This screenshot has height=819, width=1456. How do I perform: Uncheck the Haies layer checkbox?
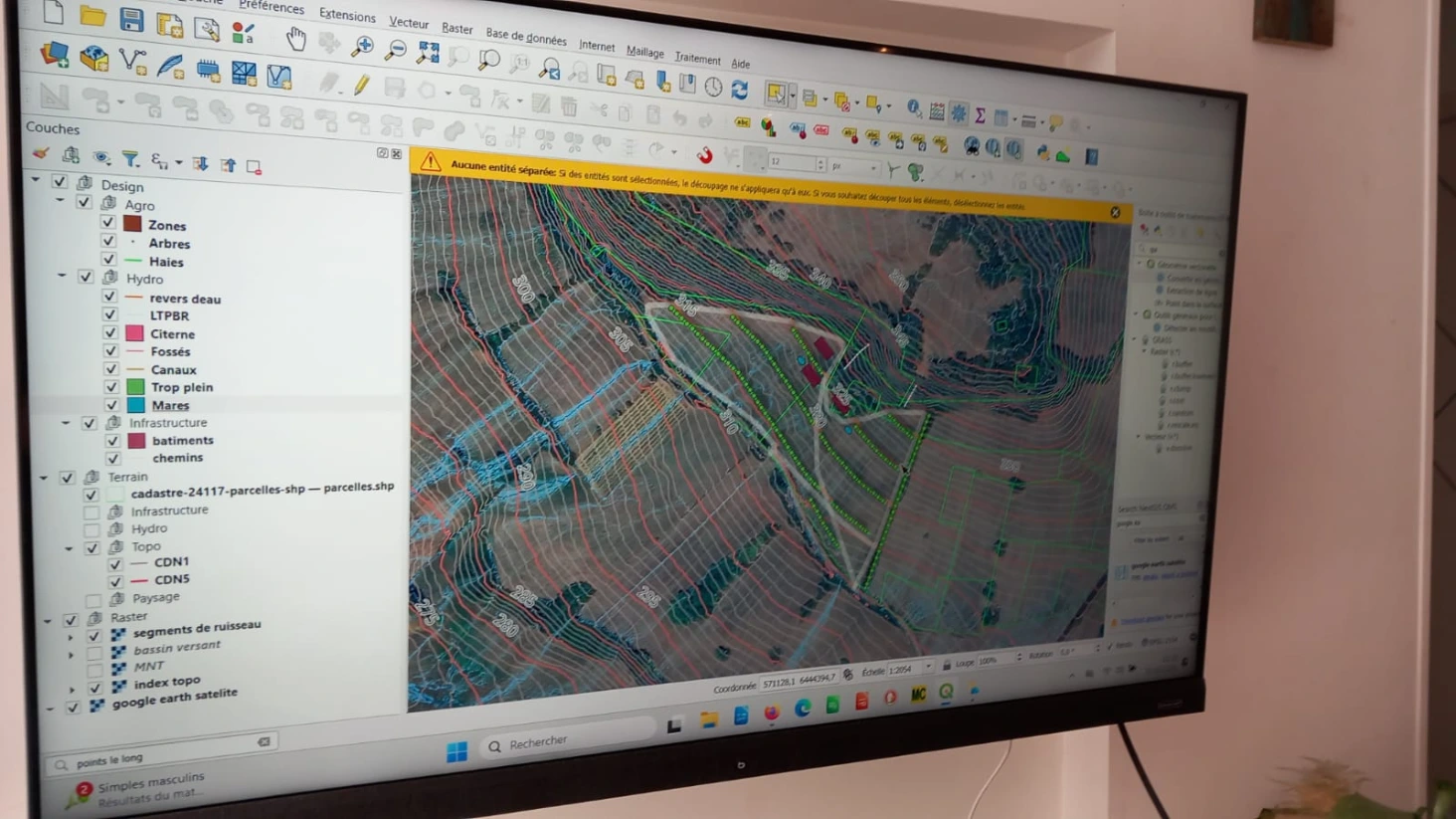[108, 260]
